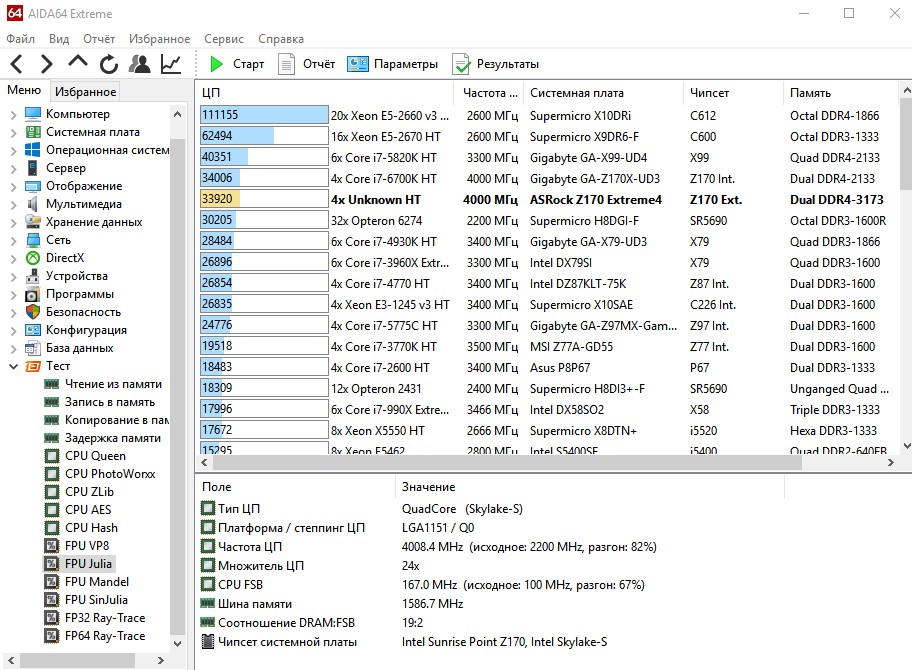Go up one level with the up arrow icon
Image resolution: width=912 pixels, height=670 pixels.
(x=78, y=62)
